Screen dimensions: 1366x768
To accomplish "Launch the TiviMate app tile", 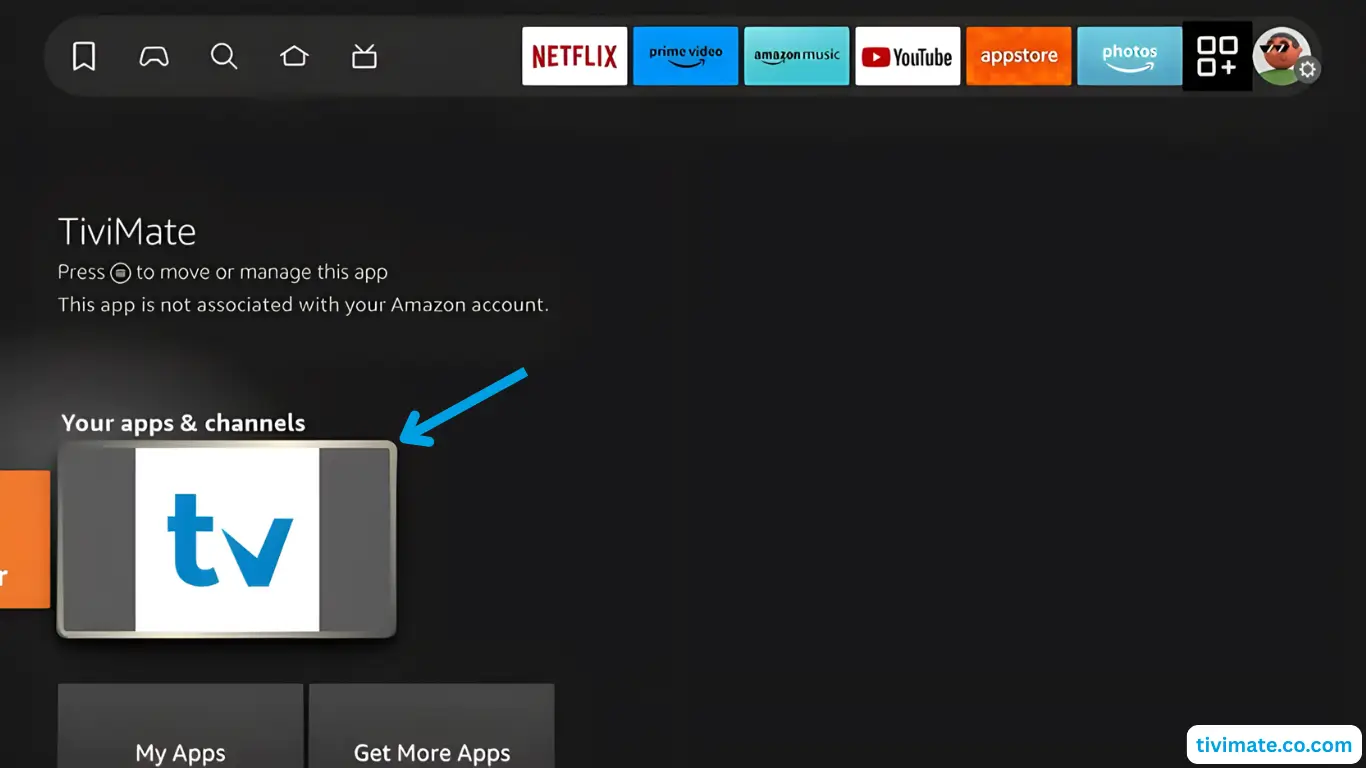I will tap(227, 539).
